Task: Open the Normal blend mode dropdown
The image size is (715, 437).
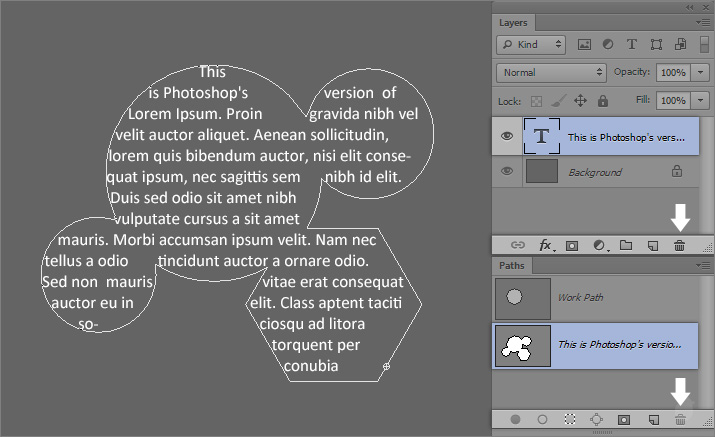Action: tap(552, 72)
